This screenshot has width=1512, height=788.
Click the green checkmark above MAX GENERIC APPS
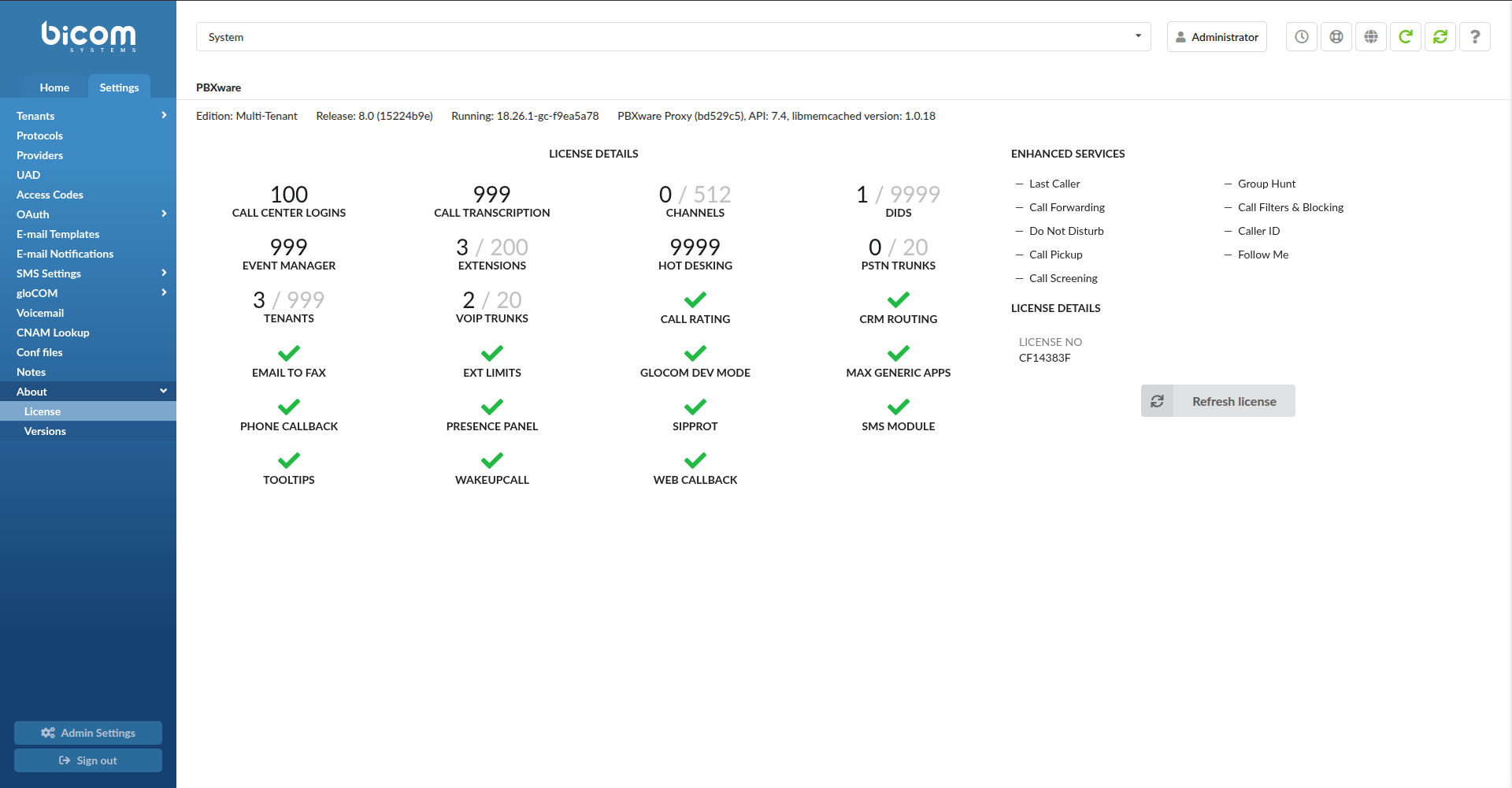point(899,353)
